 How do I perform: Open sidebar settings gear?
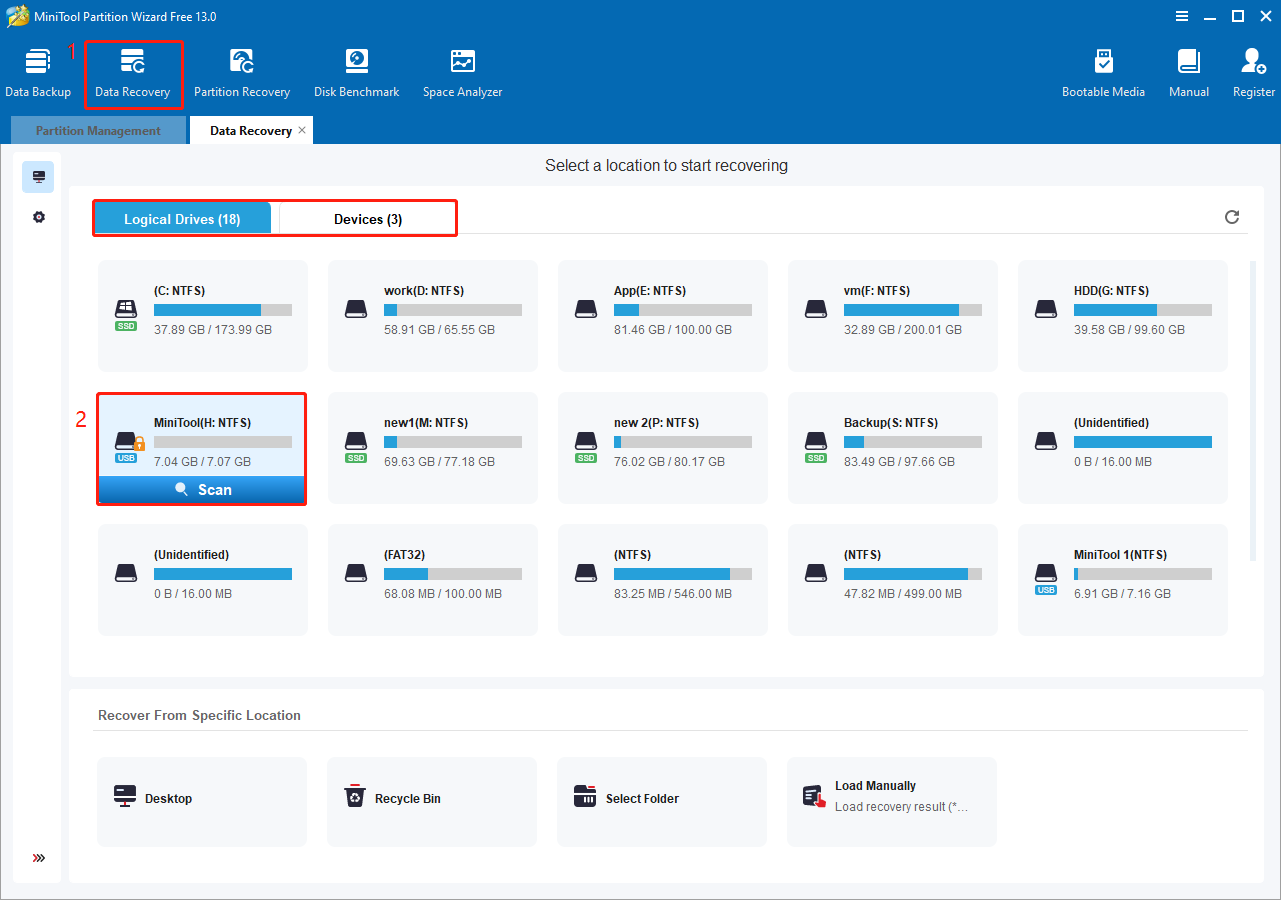pos(38,217)
